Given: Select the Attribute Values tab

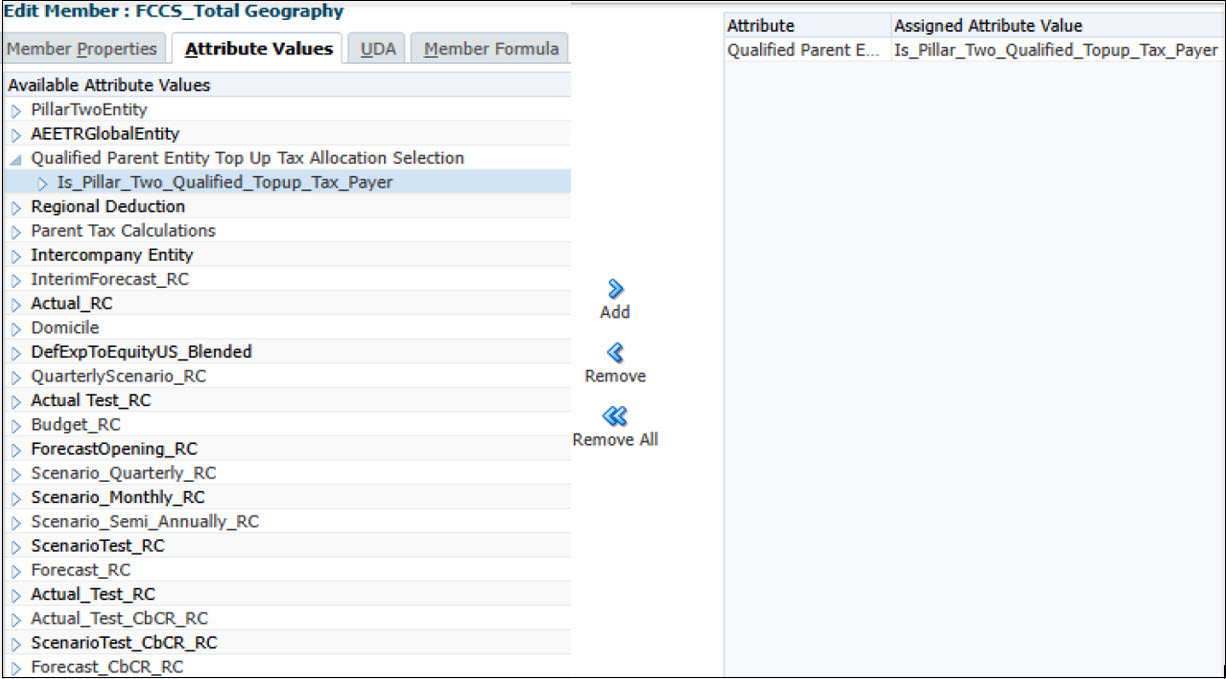Looking at the screenshot, I should (257, 47).
